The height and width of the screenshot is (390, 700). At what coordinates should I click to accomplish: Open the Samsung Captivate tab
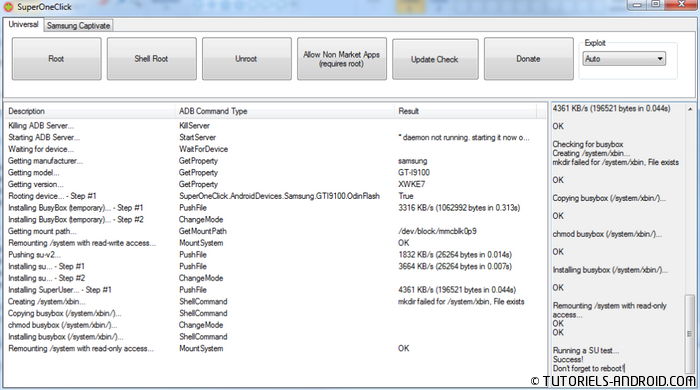pyautogui.click(x=78, y=25)
